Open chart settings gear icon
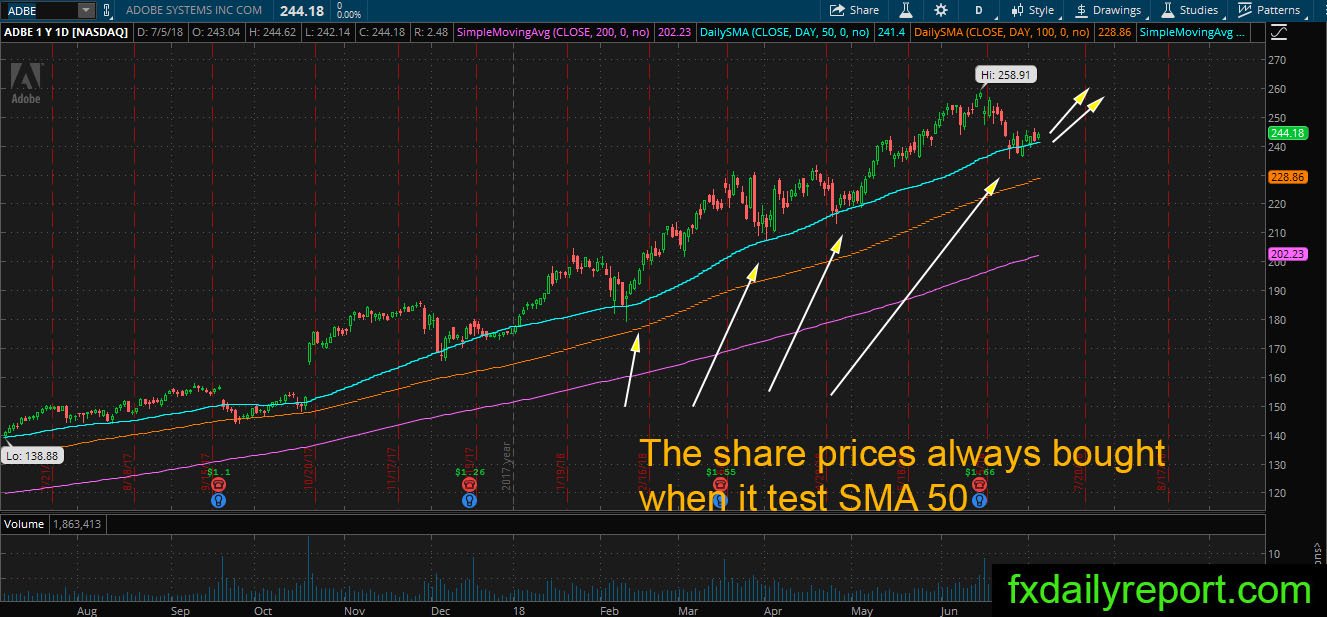This screenshot has height=617, width=1327. 940,10
